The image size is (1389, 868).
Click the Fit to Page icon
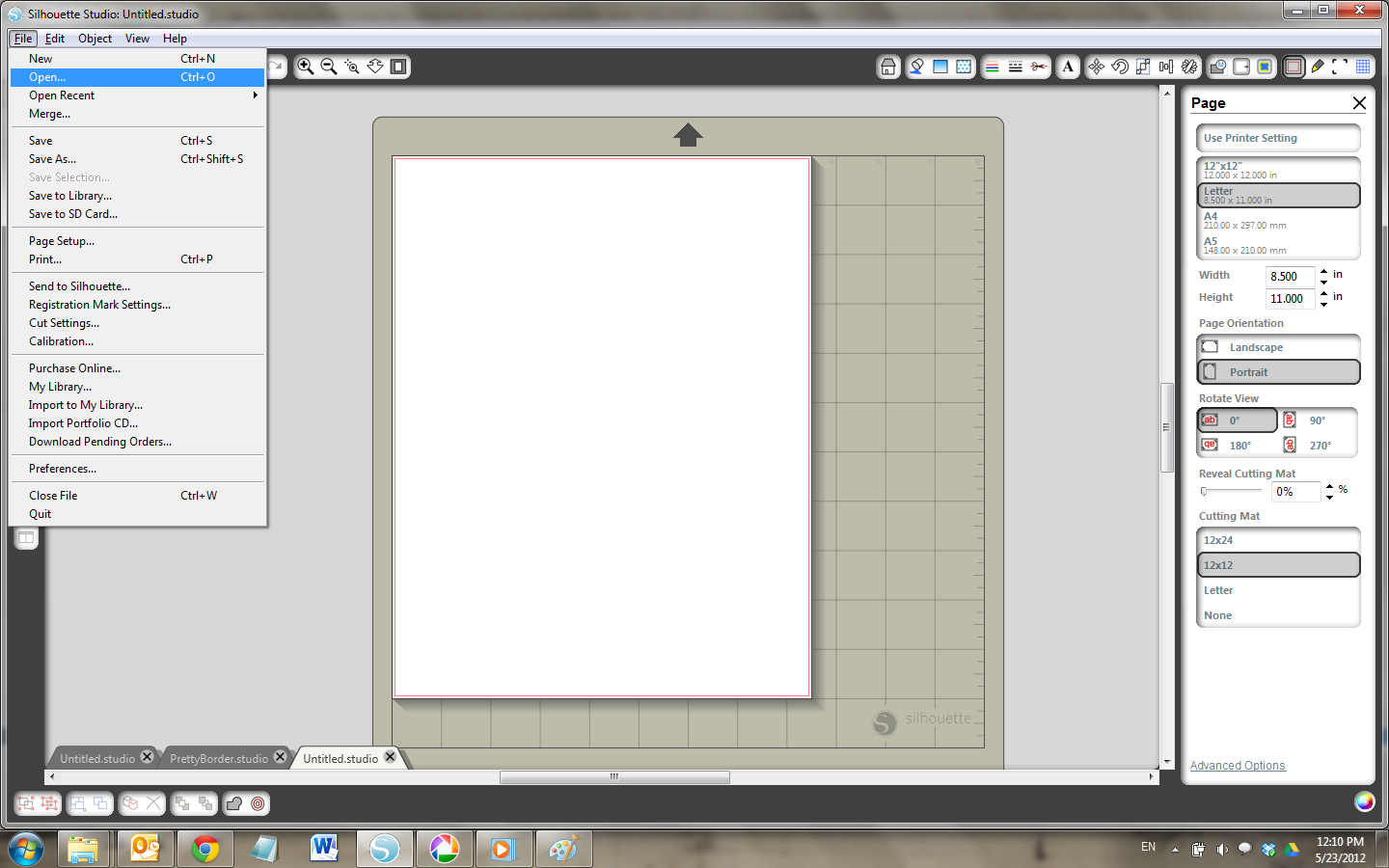point(398,67)
